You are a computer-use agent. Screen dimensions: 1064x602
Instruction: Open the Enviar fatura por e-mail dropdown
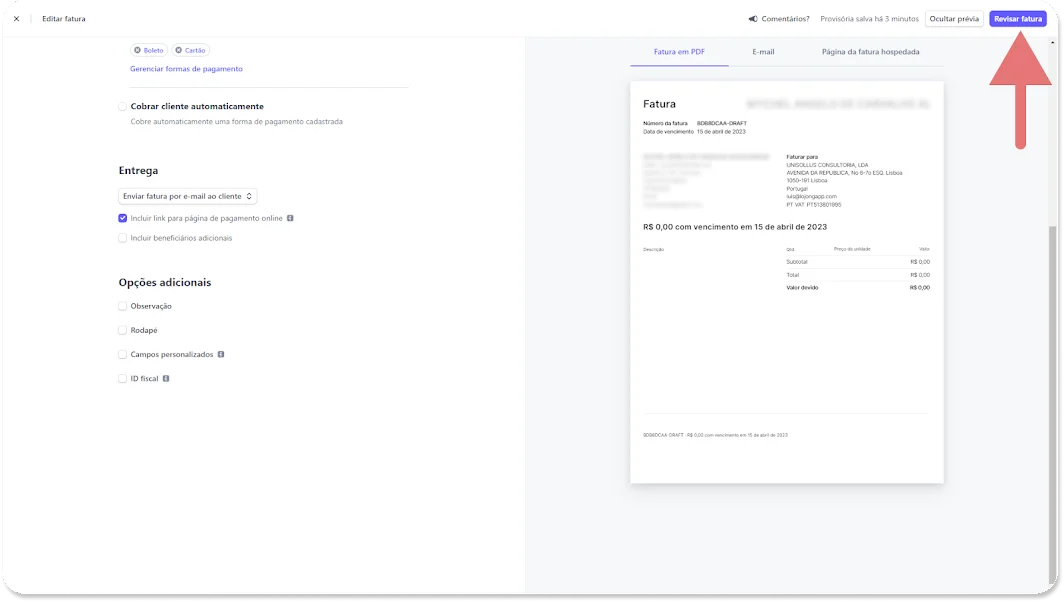click(x=187, y=196)
